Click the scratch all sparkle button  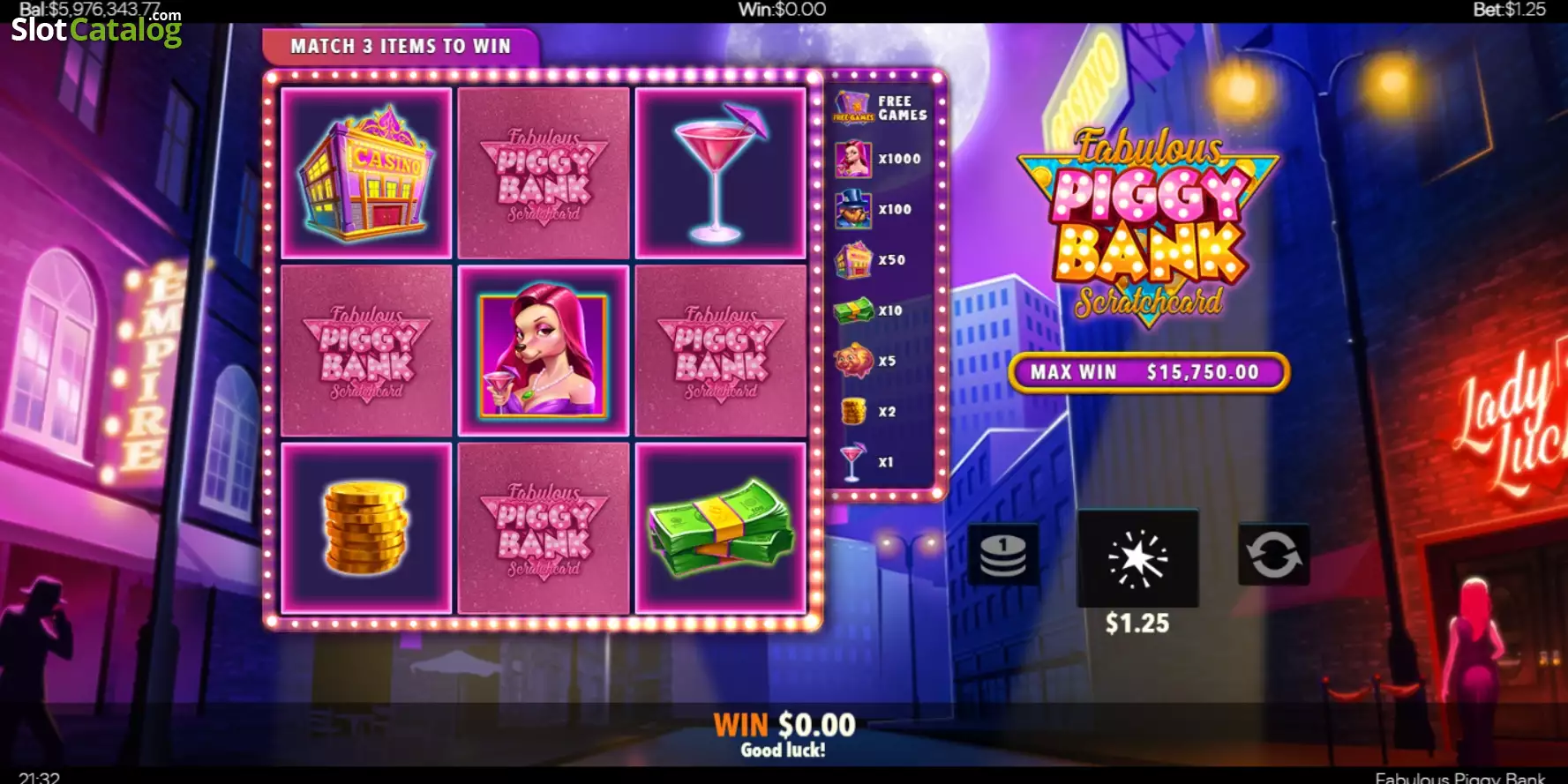(1137, 558)
